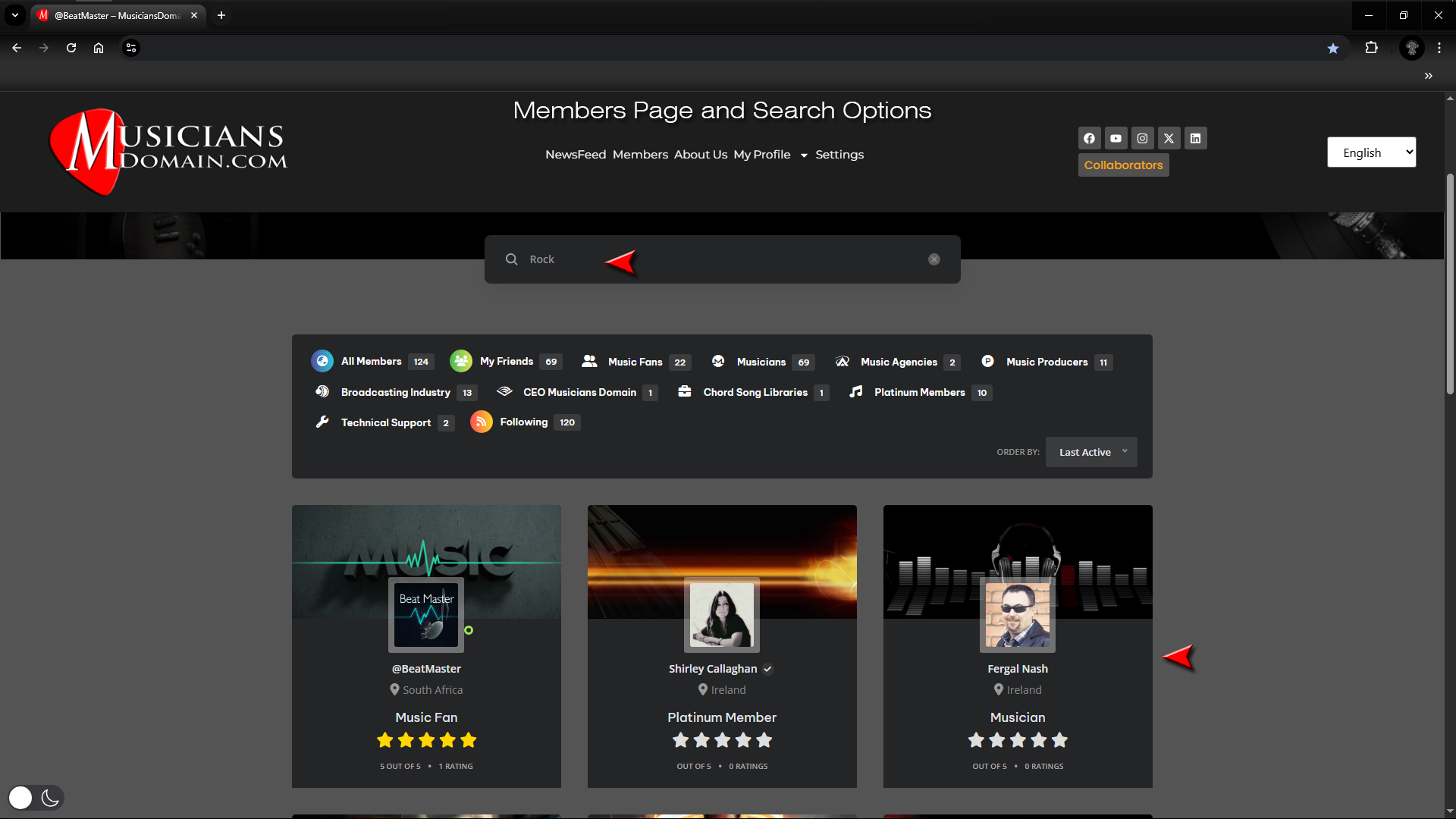Screen dimensions: 1456x819
Task: Open the X (Twitter) social icon
Action: point(1169,138)
